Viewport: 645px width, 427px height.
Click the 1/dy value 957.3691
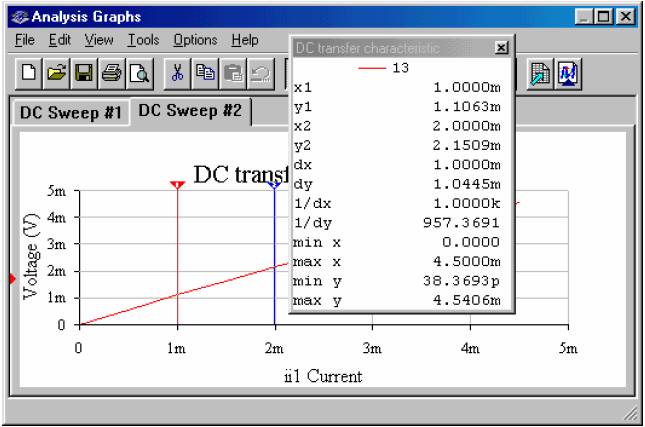coord(461,223)
